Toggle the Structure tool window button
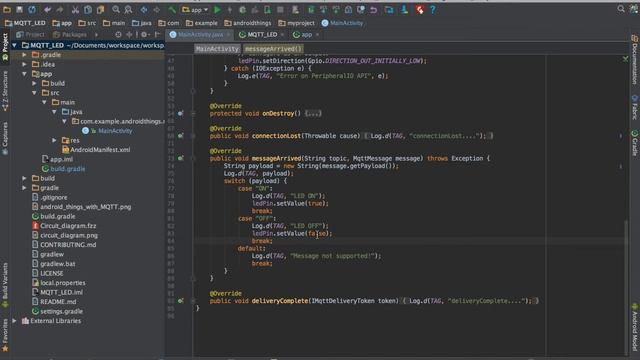The image size is (640, 360). (5, 91)
